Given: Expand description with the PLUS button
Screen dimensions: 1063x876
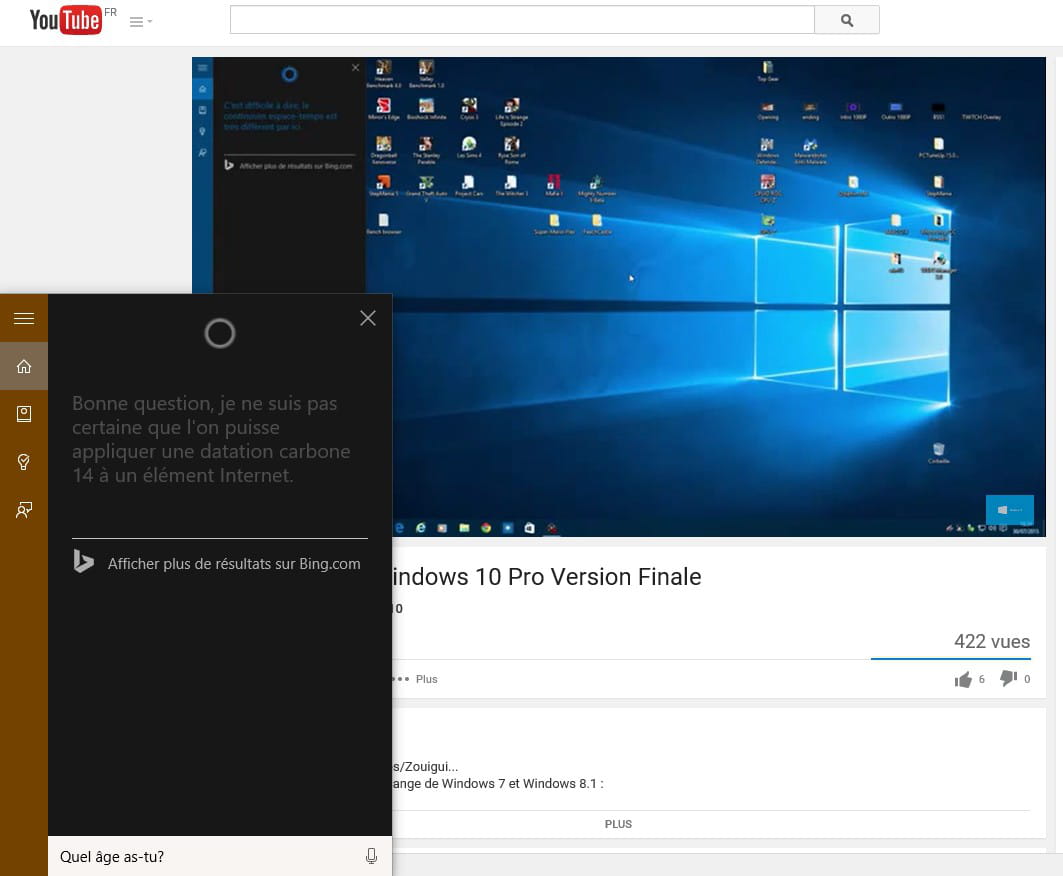Looking at the screenshot, I should (618, 824).
